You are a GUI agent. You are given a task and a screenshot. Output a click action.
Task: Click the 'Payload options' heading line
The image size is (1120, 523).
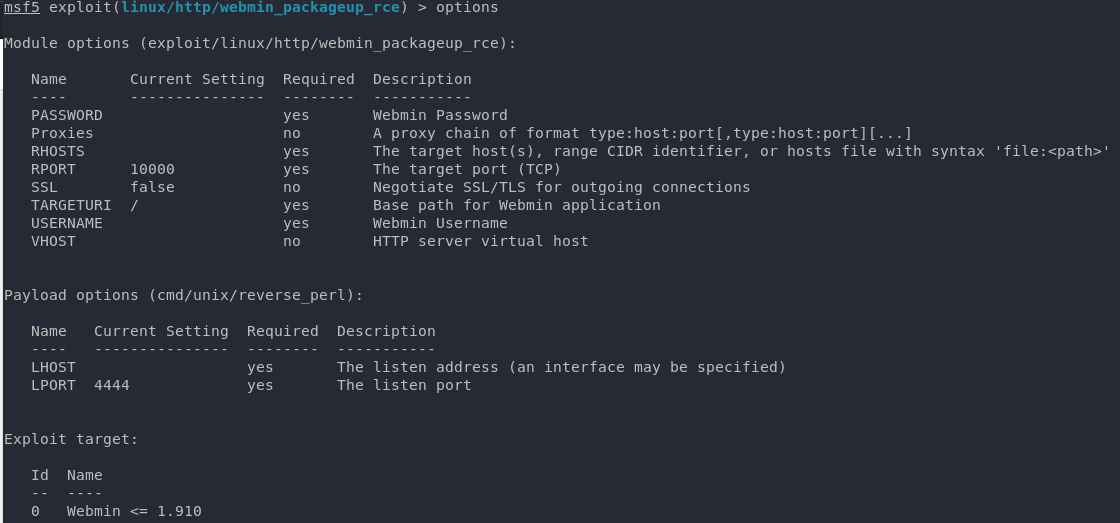(183, 295)
